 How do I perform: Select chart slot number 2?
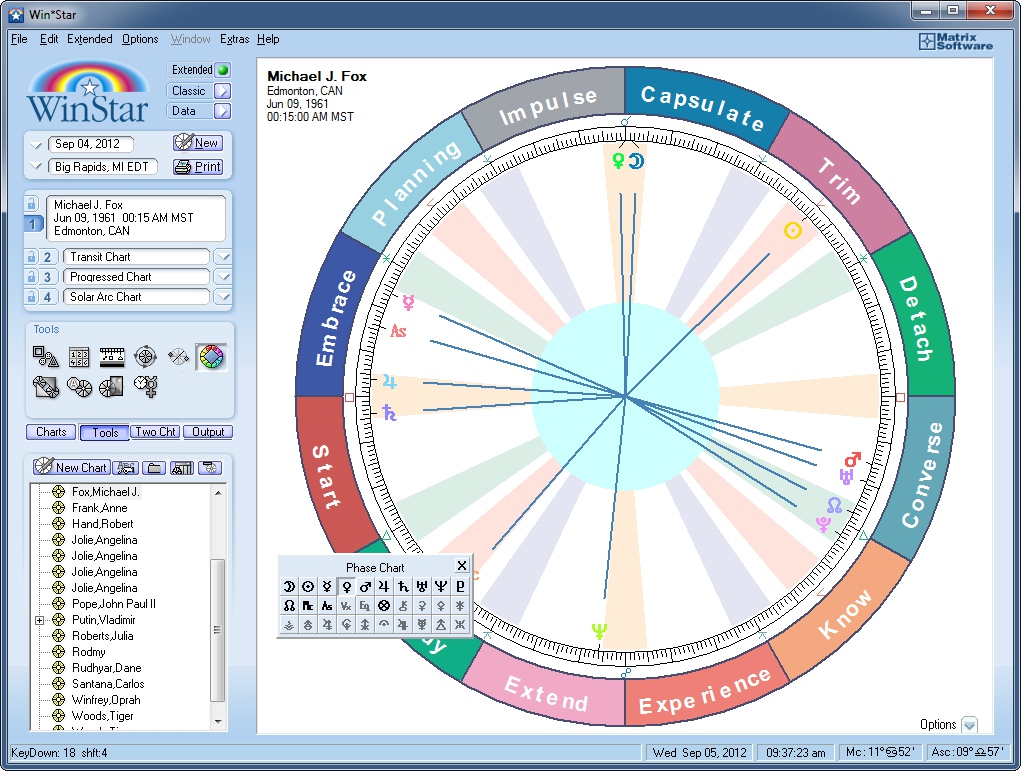[x=48, y=257]
